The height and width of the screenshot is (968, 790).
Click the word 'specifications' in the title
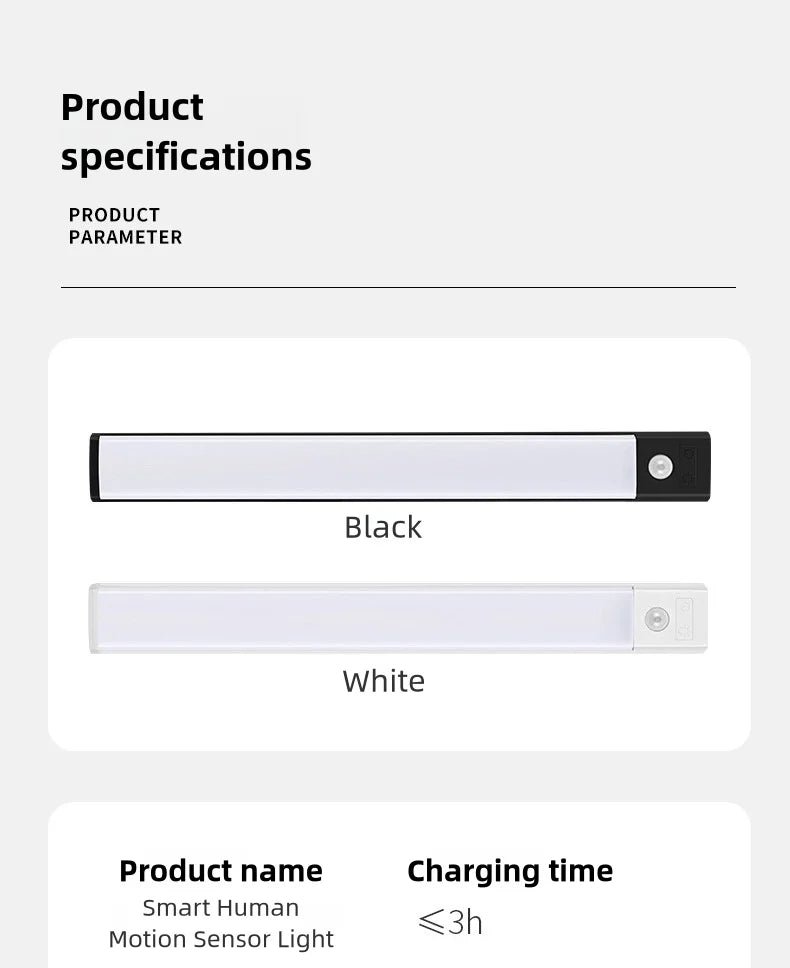(186, 157)
